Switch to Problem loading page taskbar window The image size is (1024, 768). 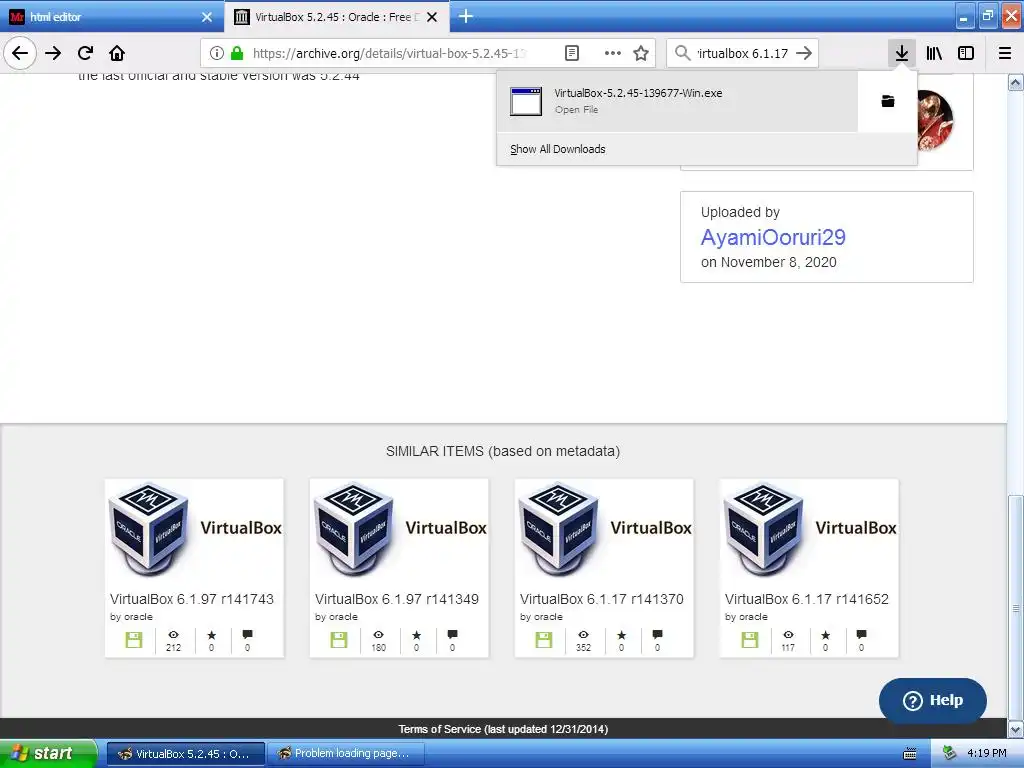tap(346, 754)
